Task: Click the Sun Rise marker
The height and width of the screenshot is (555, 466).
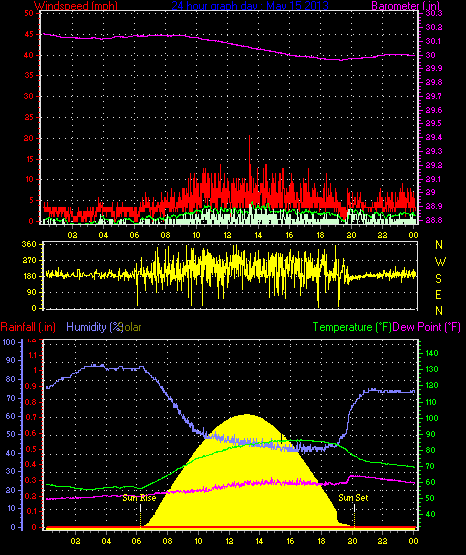Action: pyautogui.click(x=139, y=498)
